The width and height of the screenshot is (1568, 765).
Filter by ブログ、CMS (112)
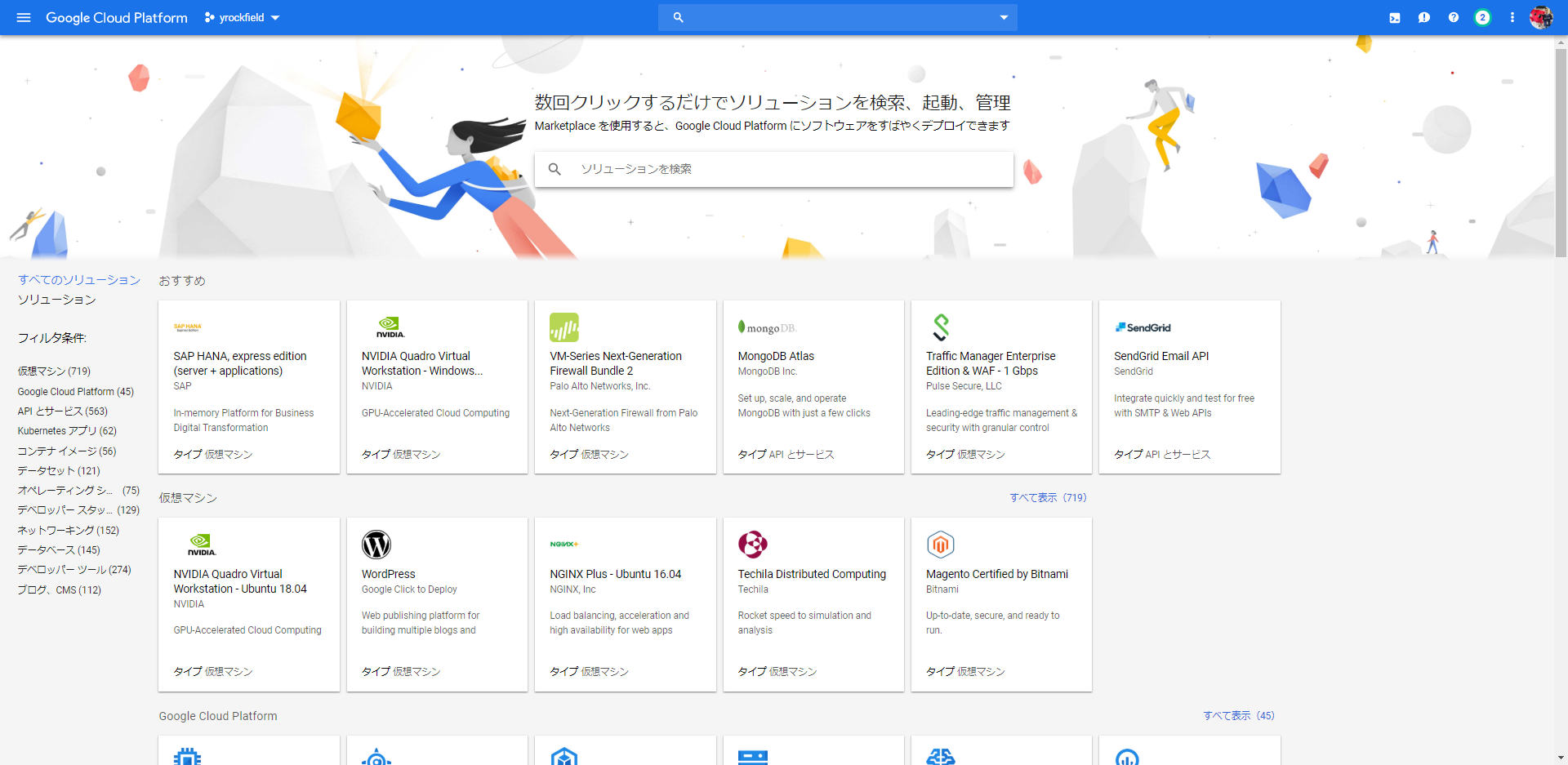point(60,590)
